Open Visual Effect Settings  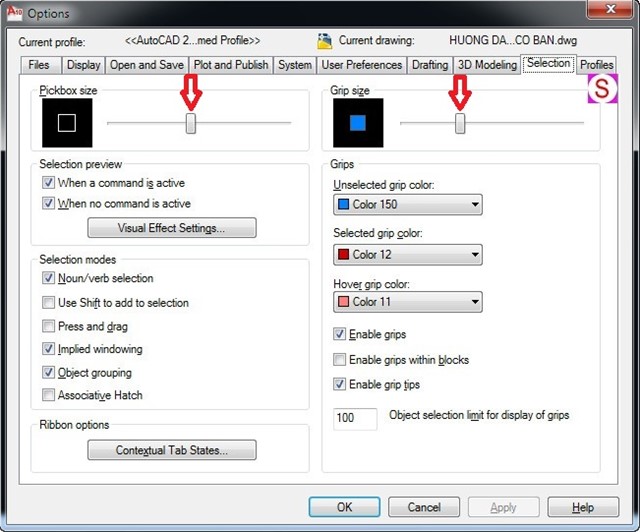click(172, 227)
